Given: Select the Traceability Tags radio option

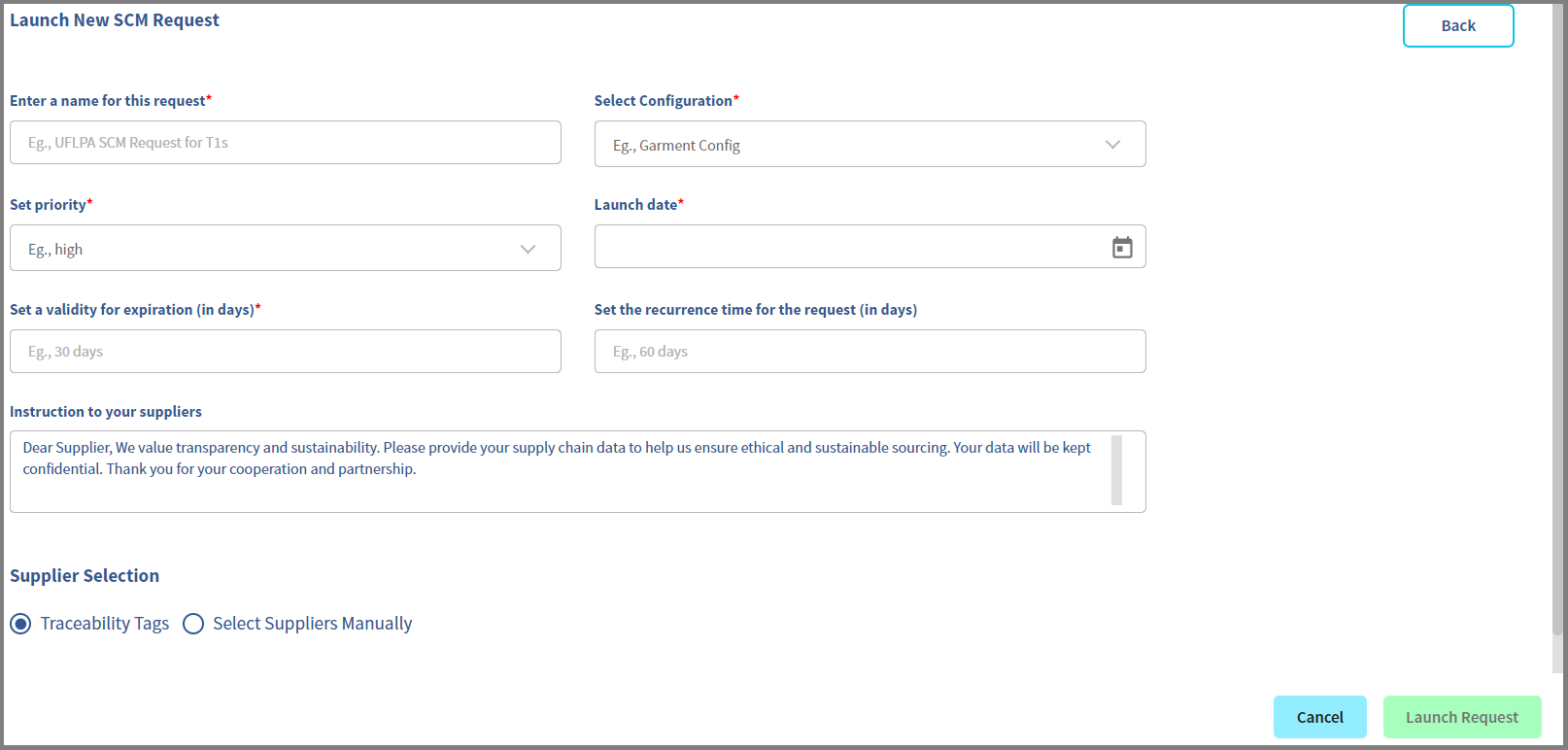Looking at the screenshot, I should pos(20,624).
